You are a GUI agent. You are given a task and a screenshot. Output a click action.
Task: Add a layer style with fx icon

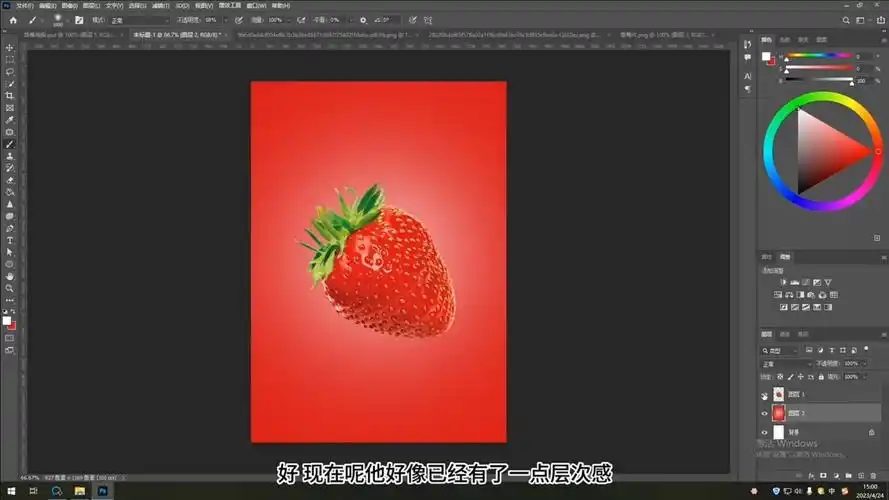tap(811, 476)
